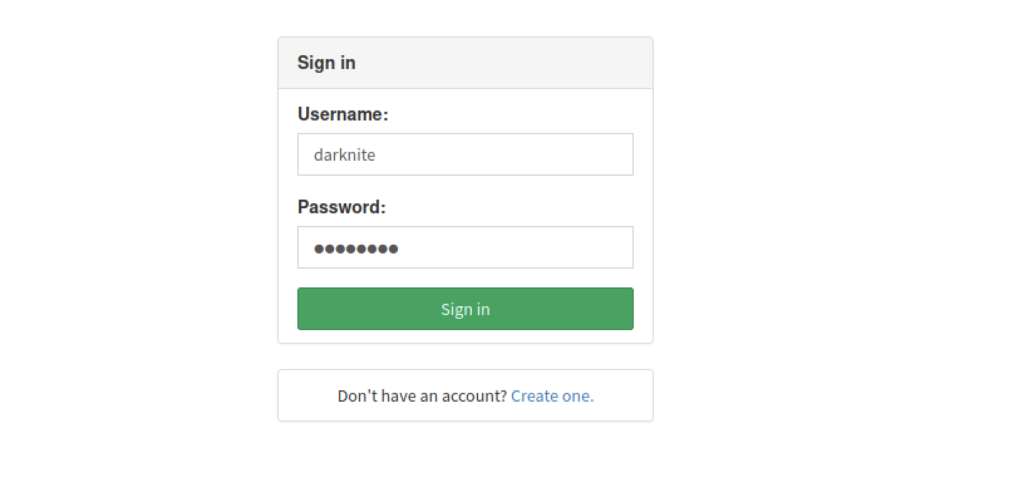This screenshot has width=1024, height=487.
Task: Focus the Password input field
Action: (465, 248)
